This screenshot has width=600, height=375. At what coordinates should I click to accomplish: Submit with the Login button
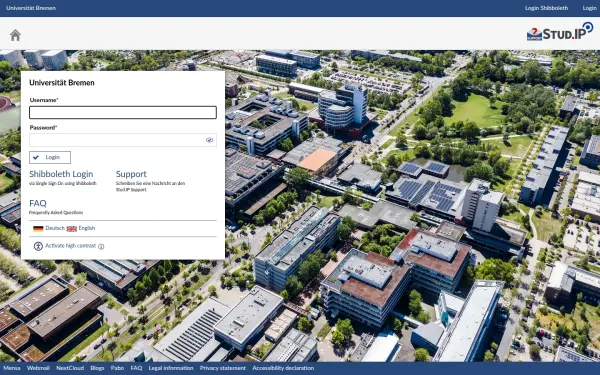click(x=50, y=157)
